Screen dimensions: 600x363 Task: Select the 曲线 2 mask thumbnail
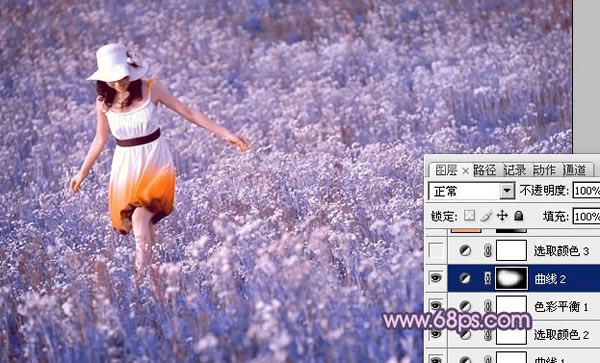[512, 278]
